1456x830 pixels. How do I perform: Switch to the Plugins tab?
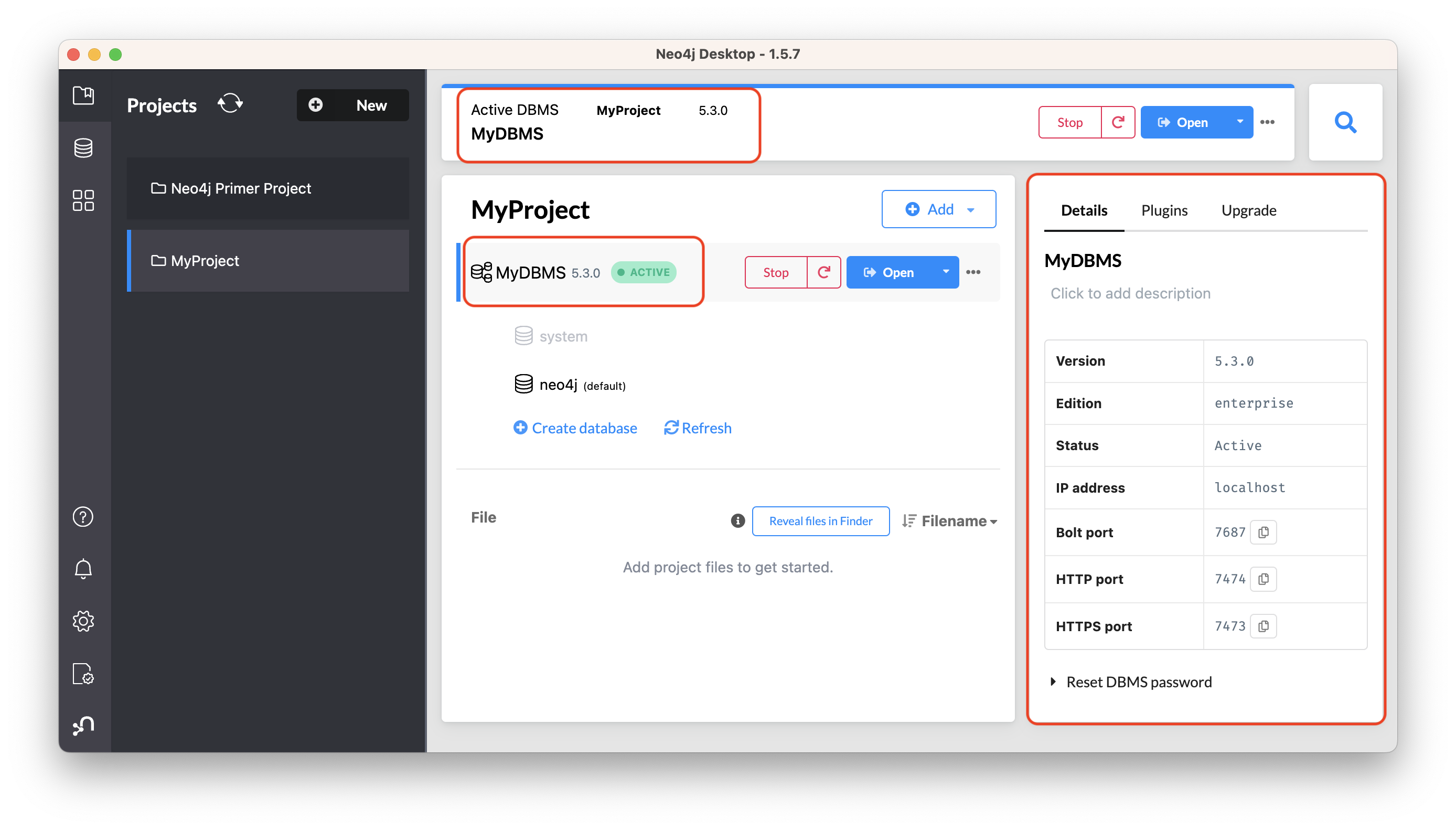[1164, 210]
